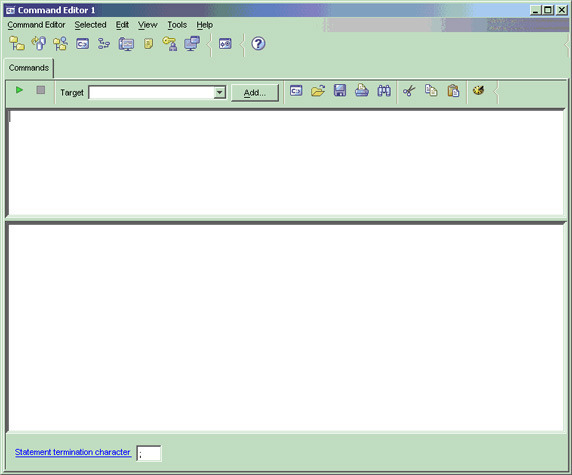Viewport: 572px width, 475px height.
Task: Open the Command Editor menu
Action: tap(36, 25)
